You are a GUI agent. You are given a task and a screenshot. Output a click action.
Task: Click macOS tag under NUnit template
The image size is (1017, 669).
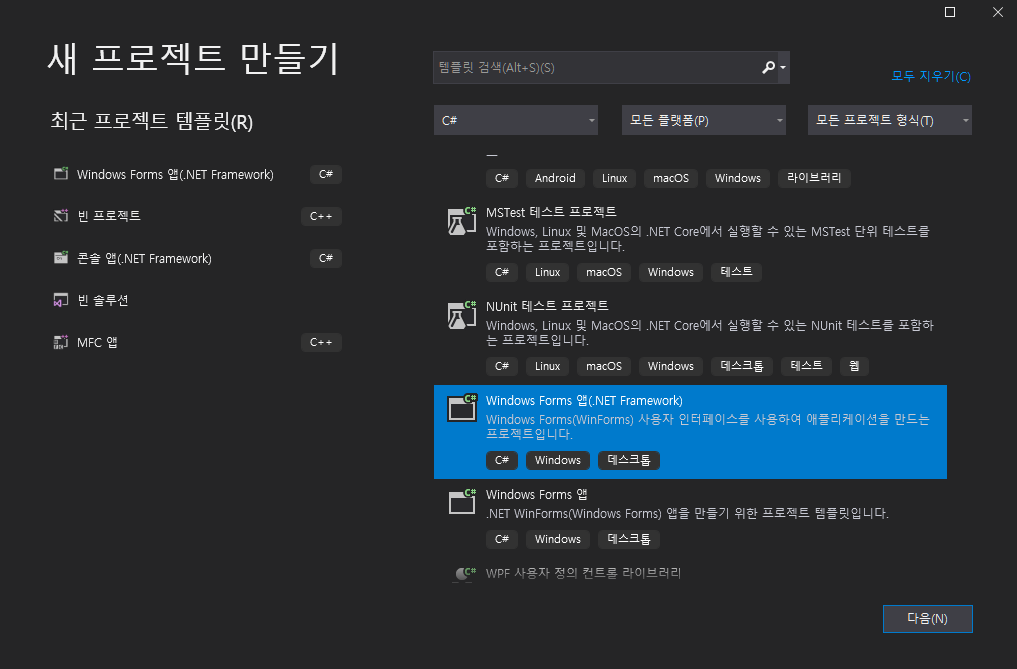point(604,366)
